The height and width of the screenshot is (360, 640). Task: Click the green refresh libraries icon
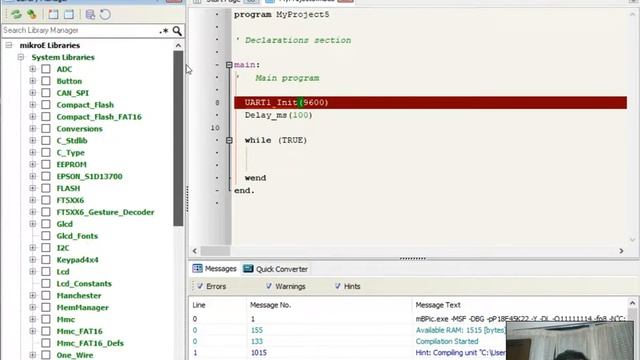coord(16,15)
